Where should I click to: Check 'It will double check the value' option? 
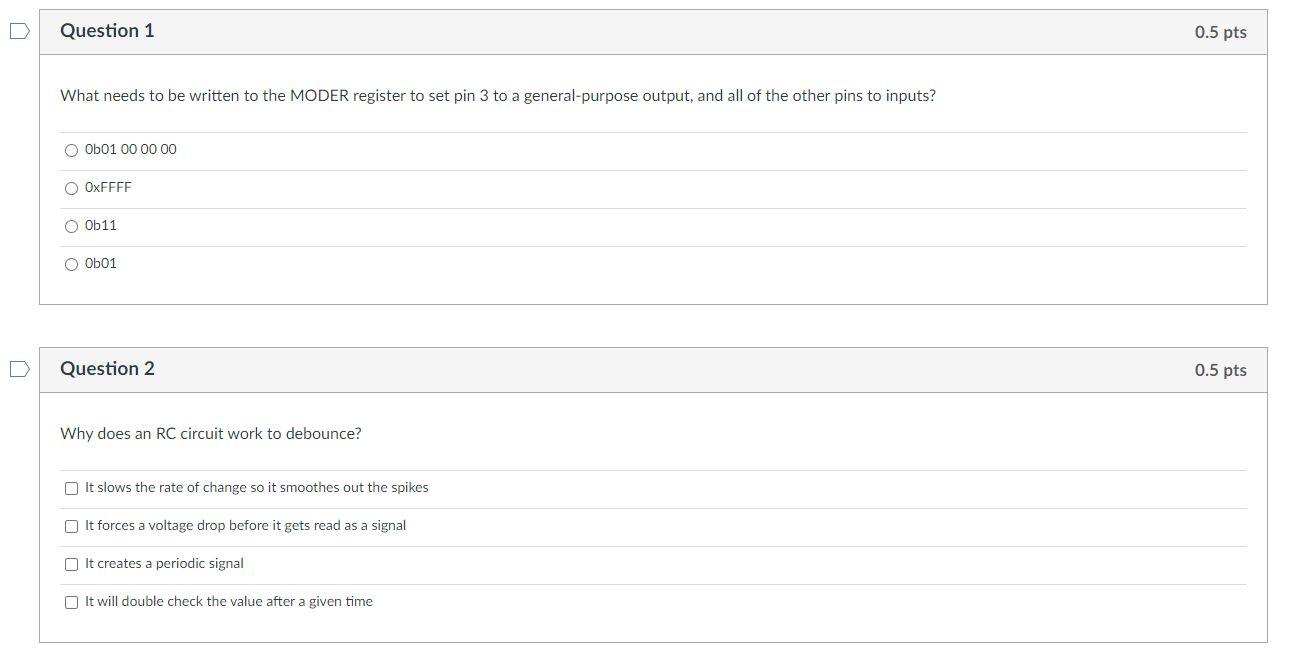pos(71,601)
